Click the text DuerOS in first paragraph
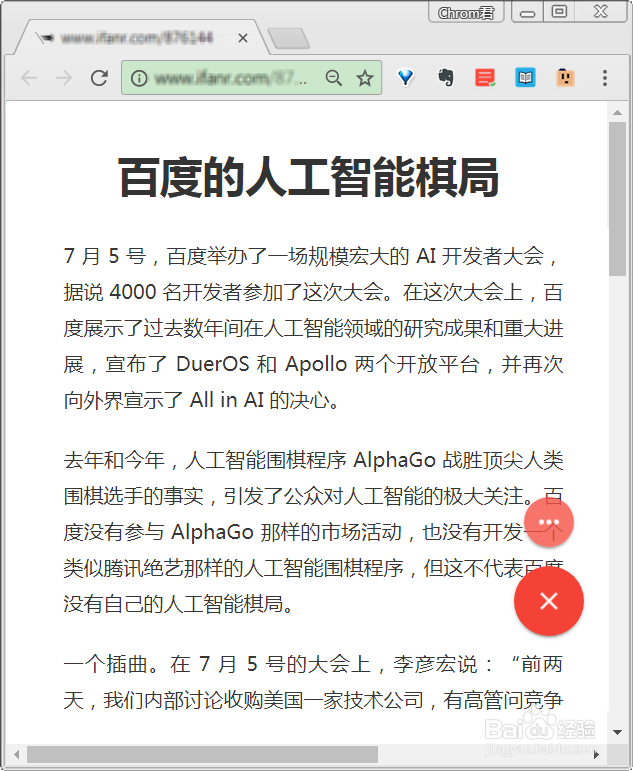Viewport: 633px width, 771px height. click(x=213, y=364)
